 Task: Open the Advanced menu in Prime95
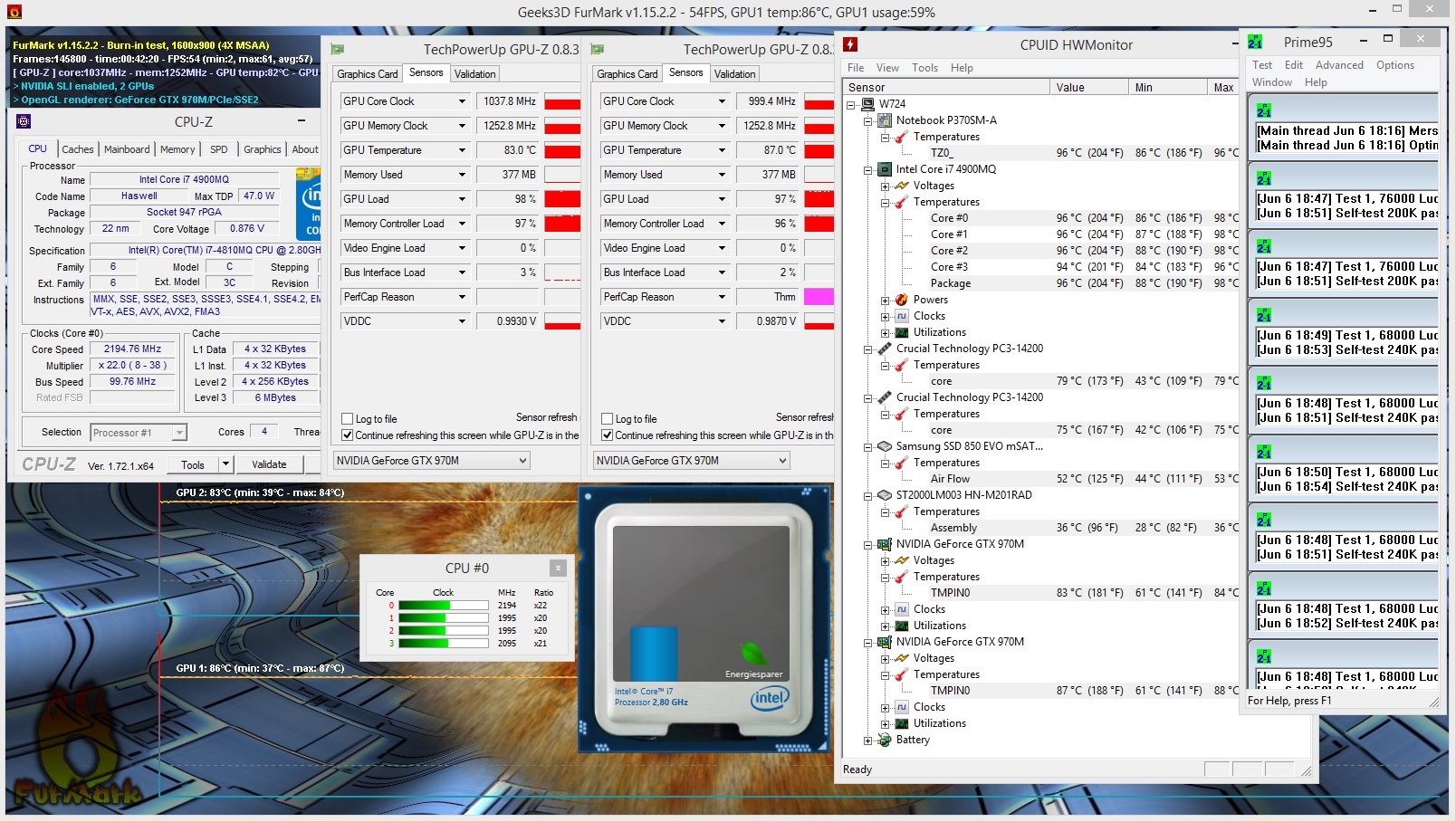pos(1339,65)
